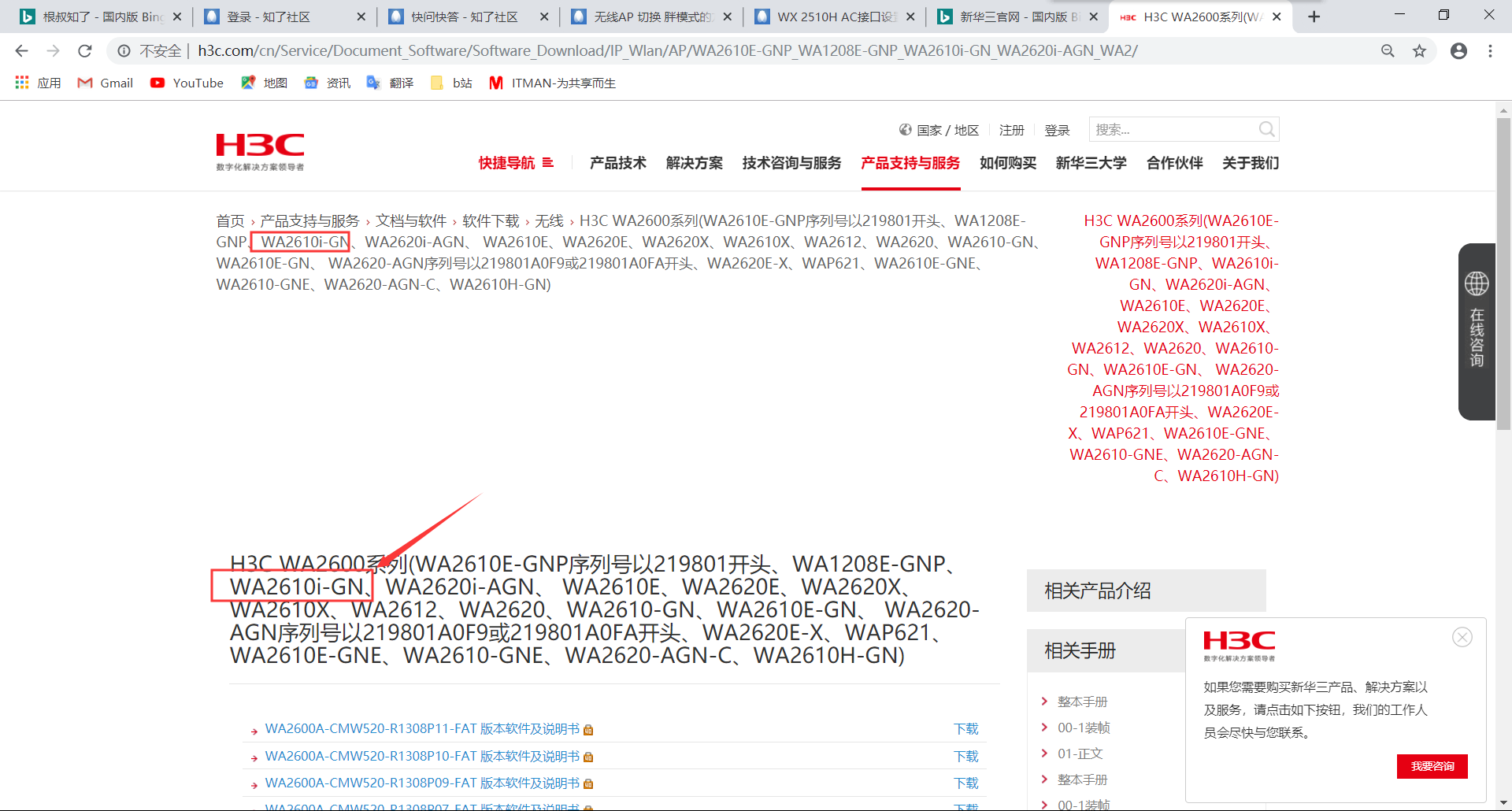Go to 产品支持与服务 in the breadcrumb
The image size is (1512, 811).
click(309, 221)
